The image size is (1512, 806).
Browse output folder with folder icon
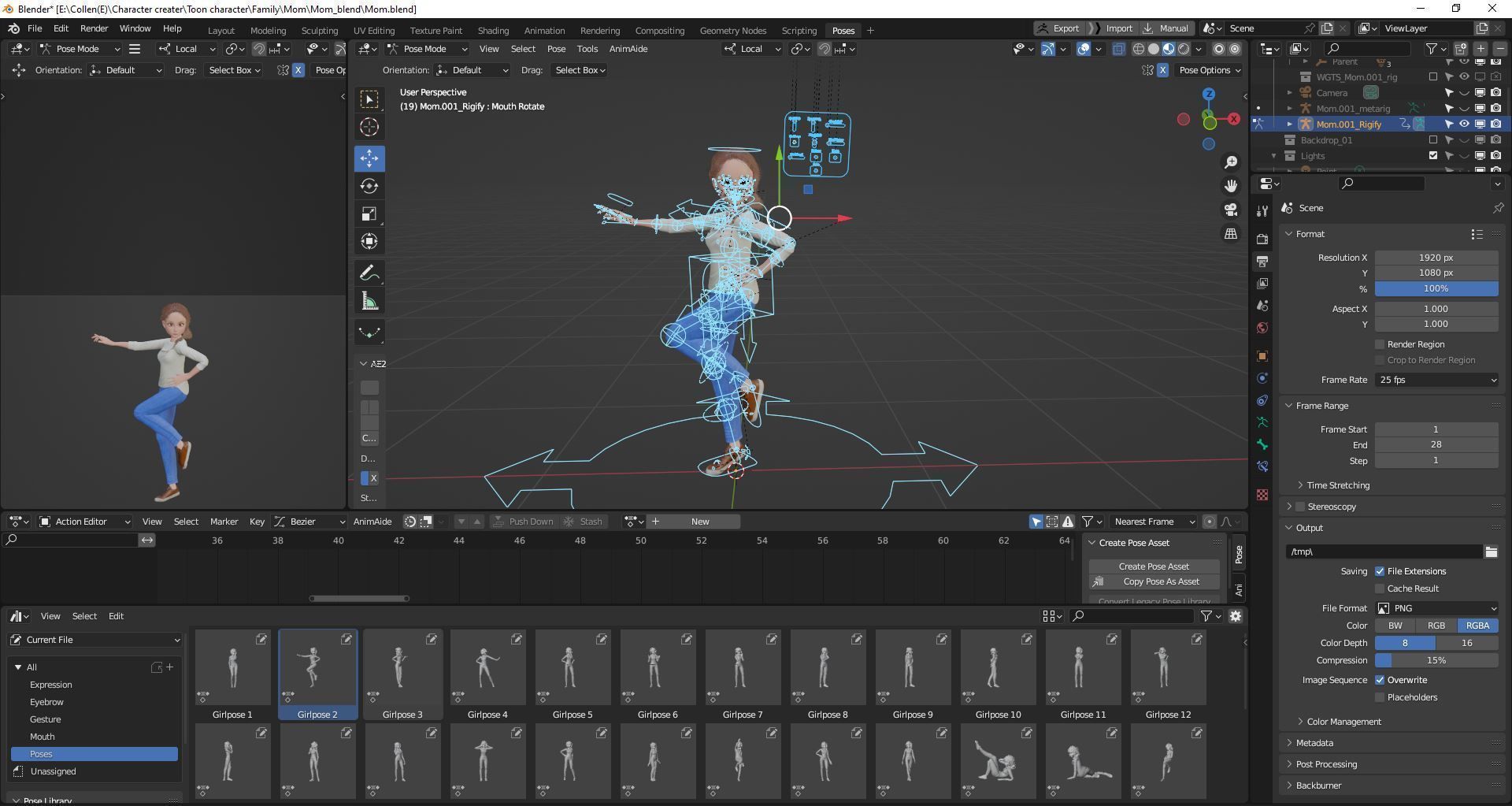pos(1491,552)
